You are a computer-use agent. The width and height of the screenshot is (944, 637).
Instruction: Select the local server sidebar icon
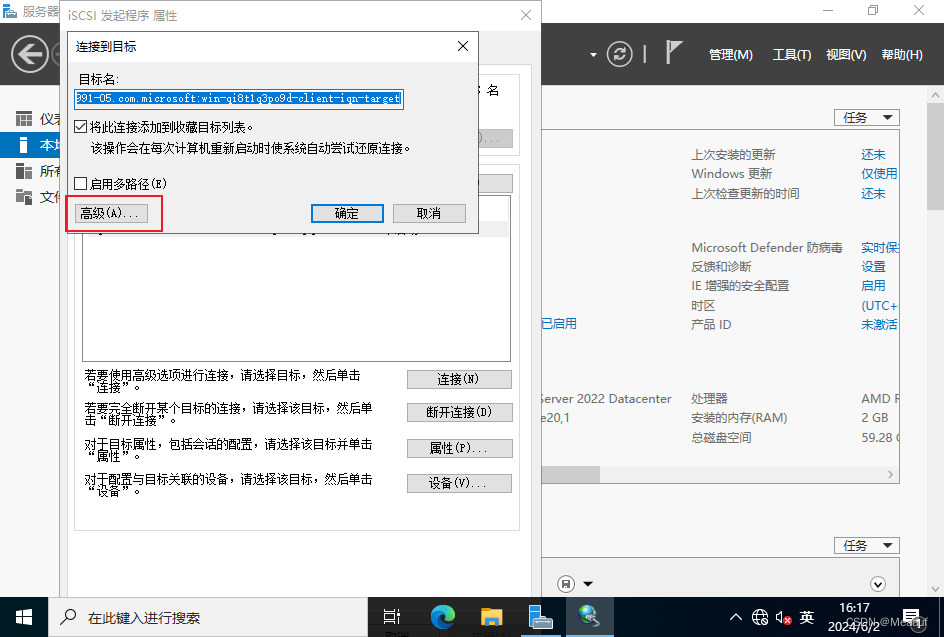click(x=23, y=145)
